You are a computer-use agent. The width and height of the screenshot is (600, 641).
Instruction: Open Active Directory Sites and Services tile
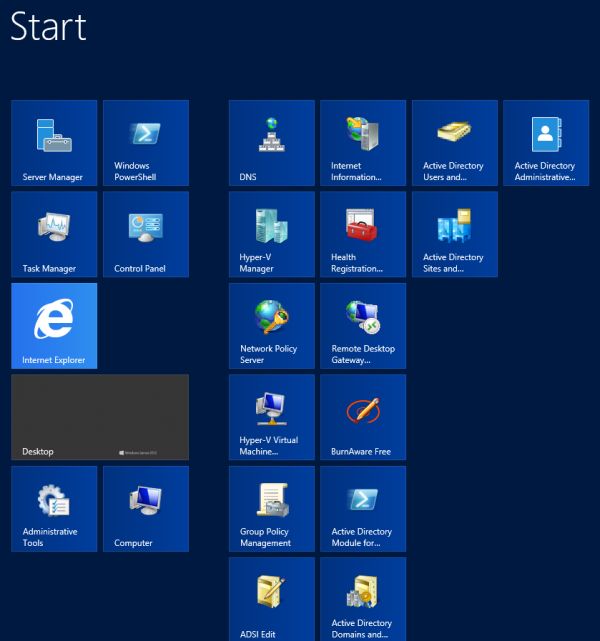click(x=455, y=235)
